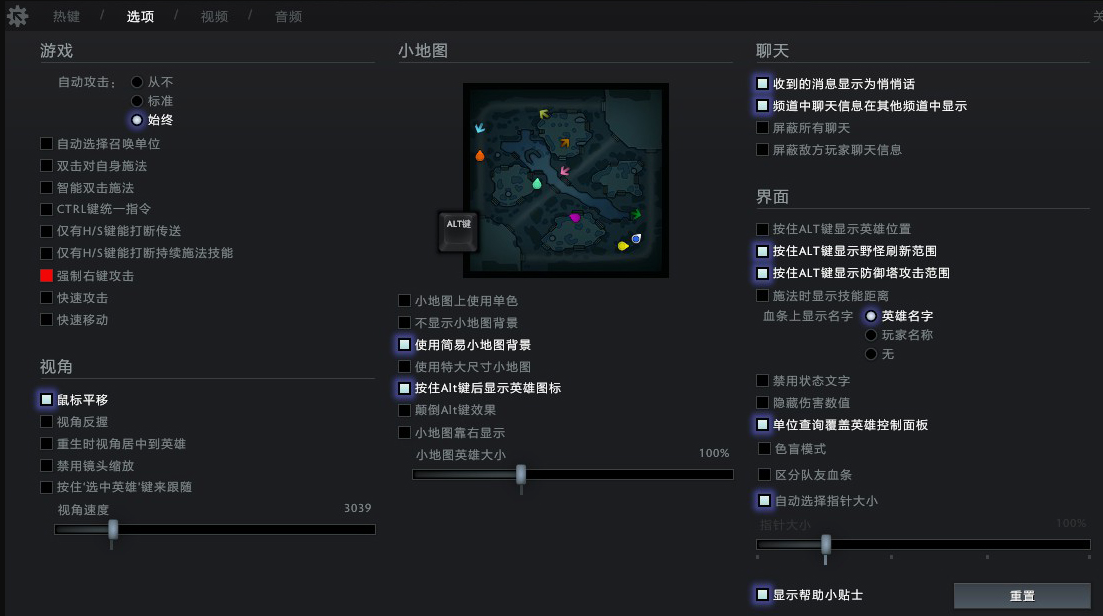Click the yellow hero marker on minimap
Screen dimensions: 1103x616
pyautogui.click(x=623, y=245)
